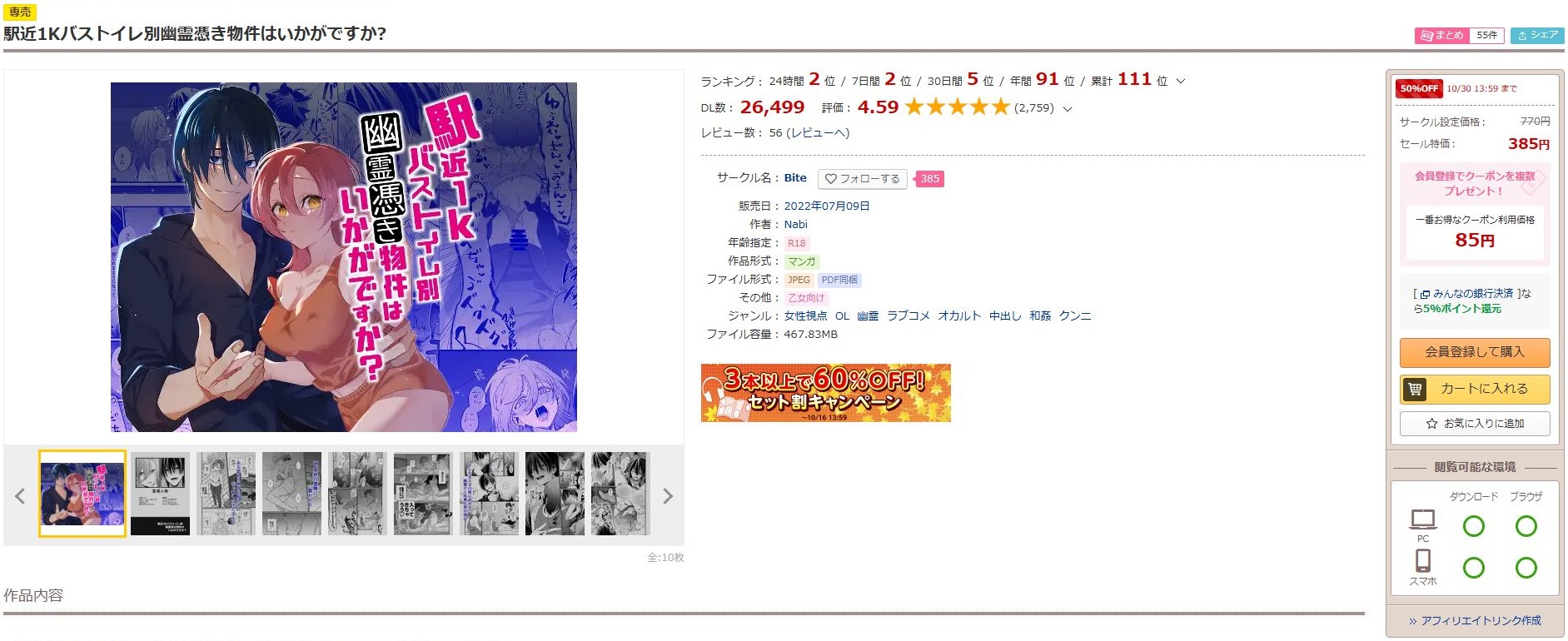
Task: Open the set discount 60%OFF campaign banner
Action: (825, 393)
